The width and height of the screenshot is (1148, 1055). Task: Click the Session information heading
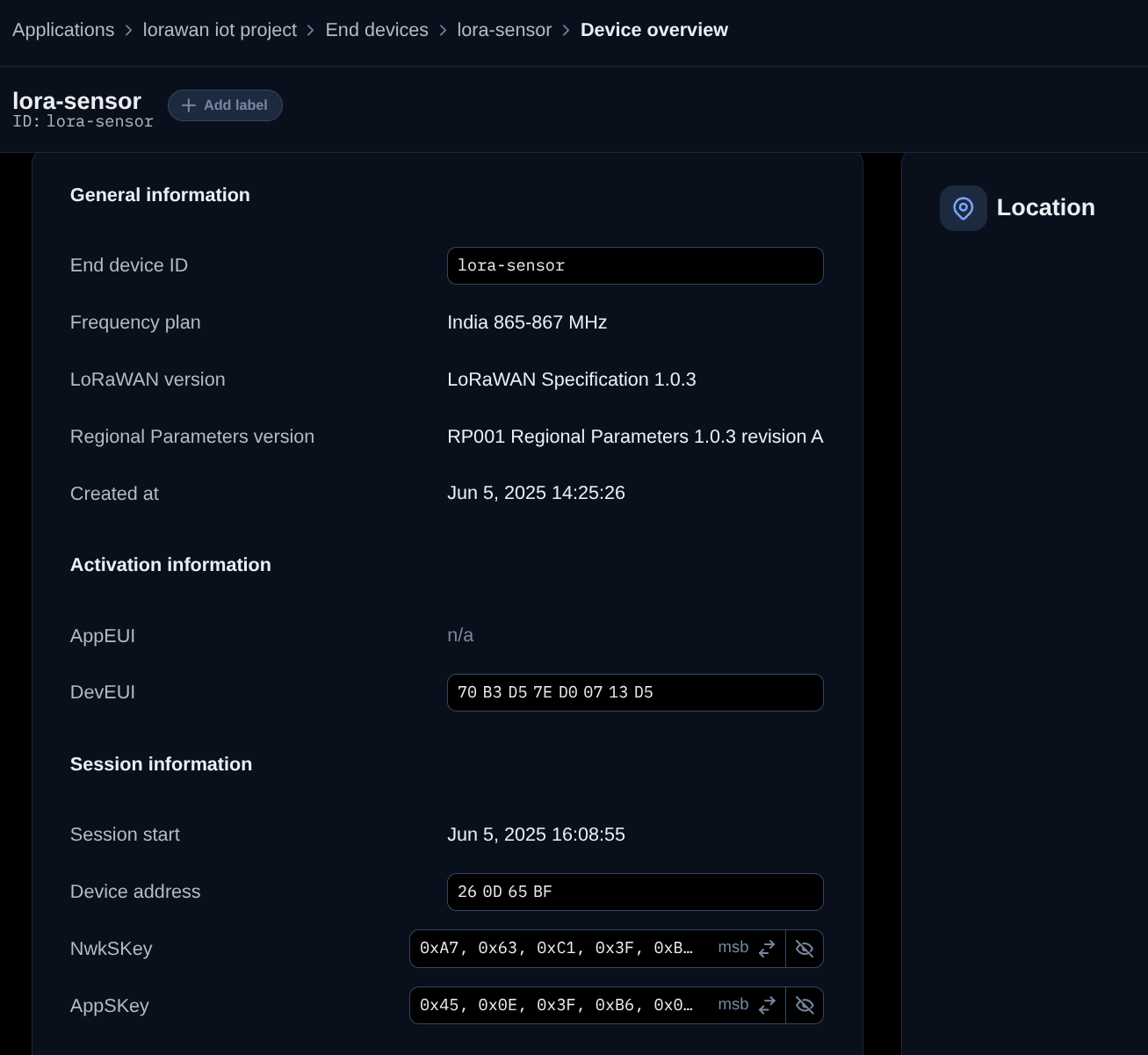point(161,764)
